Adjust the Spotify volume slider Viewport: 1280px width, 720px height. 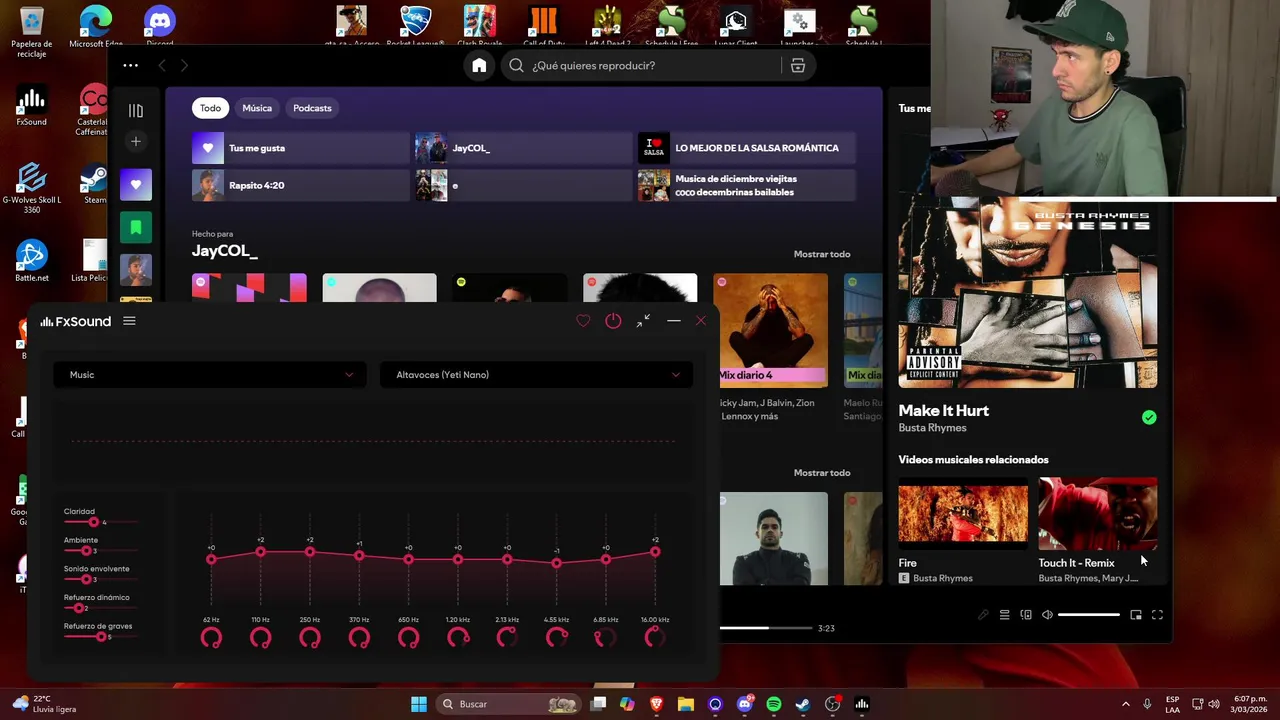click(1089, 615)
